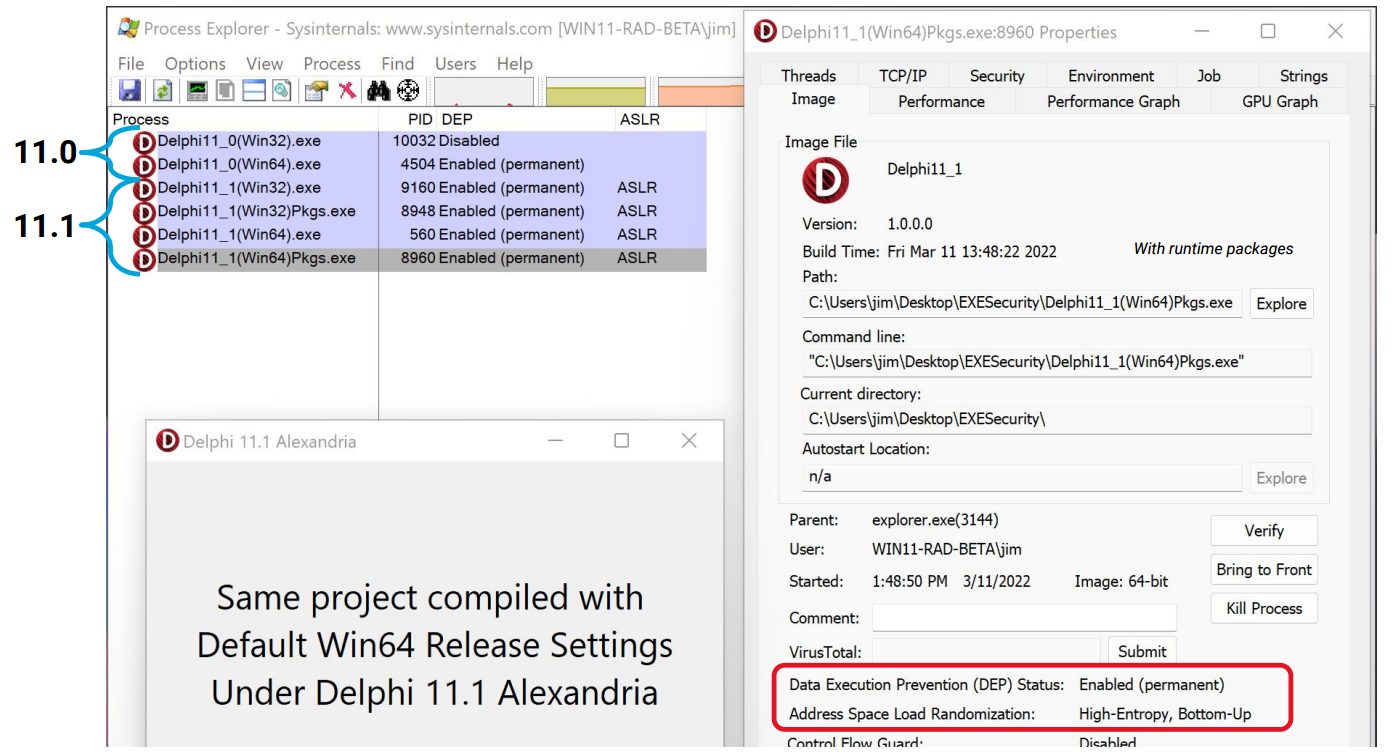
Task: Click the Process Explorer title bar icon
Action: pyautogui.click(x=128, y=29)
